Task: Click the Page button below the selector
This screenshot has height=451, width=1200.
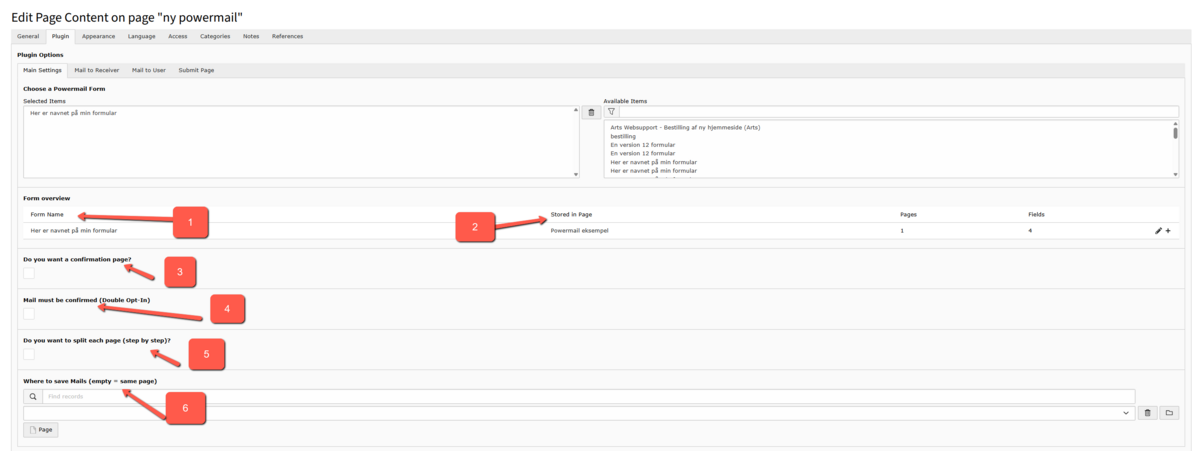Action: (41, 430)
